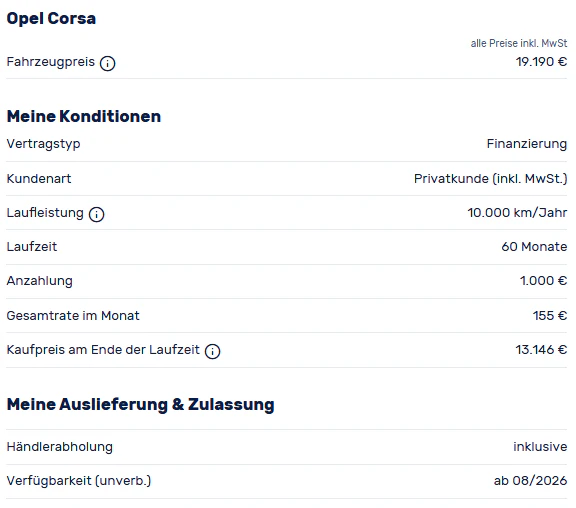Click the Meine Konditionen heading

point(84,116)
